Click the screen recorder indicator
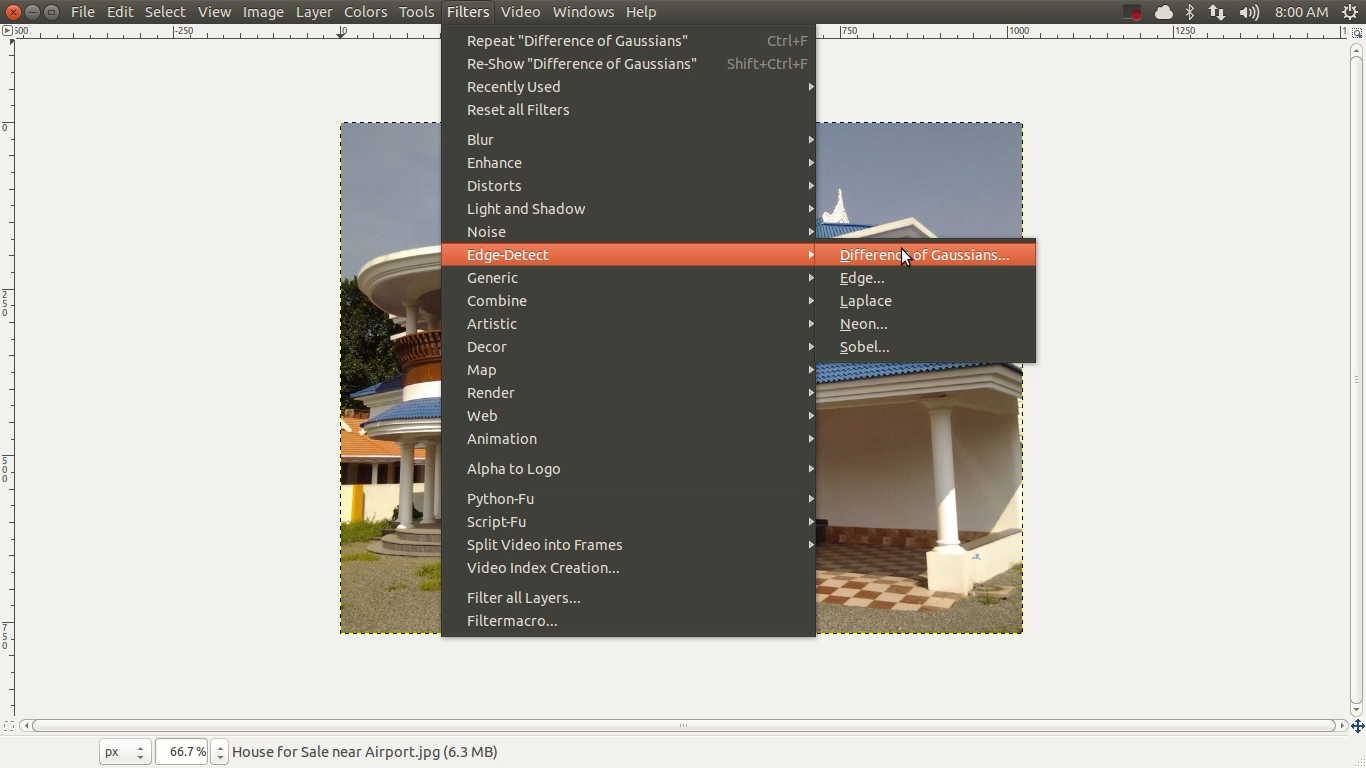1366x768 pixels. 1132,12
